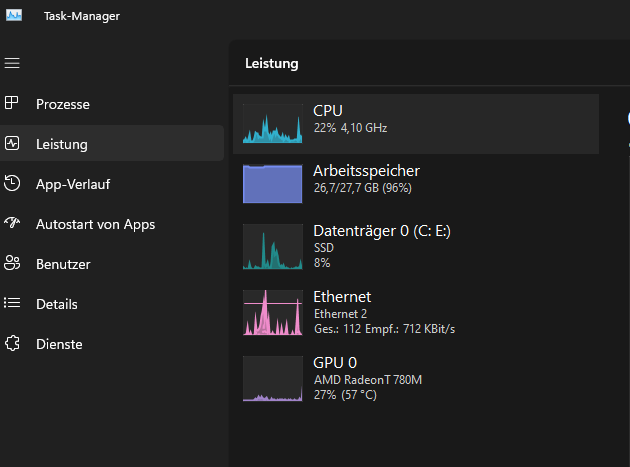The width and height of the screenshot is (630, 467).
Task: Select the CPU usage graph thumbnail
Action: (x=272, y=124)
